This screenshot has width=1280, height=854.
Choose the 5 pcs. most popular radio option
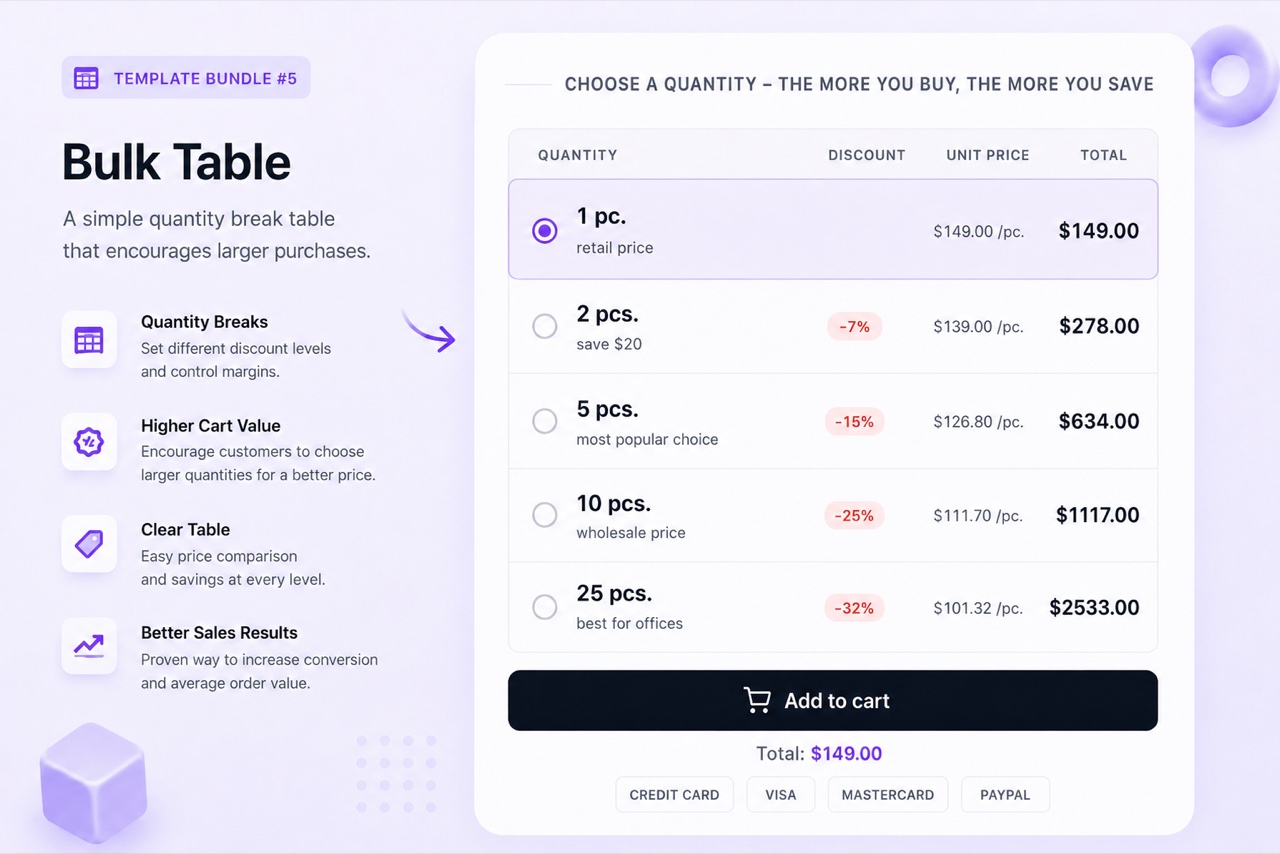pyautogui.click(x=545, y=421)
